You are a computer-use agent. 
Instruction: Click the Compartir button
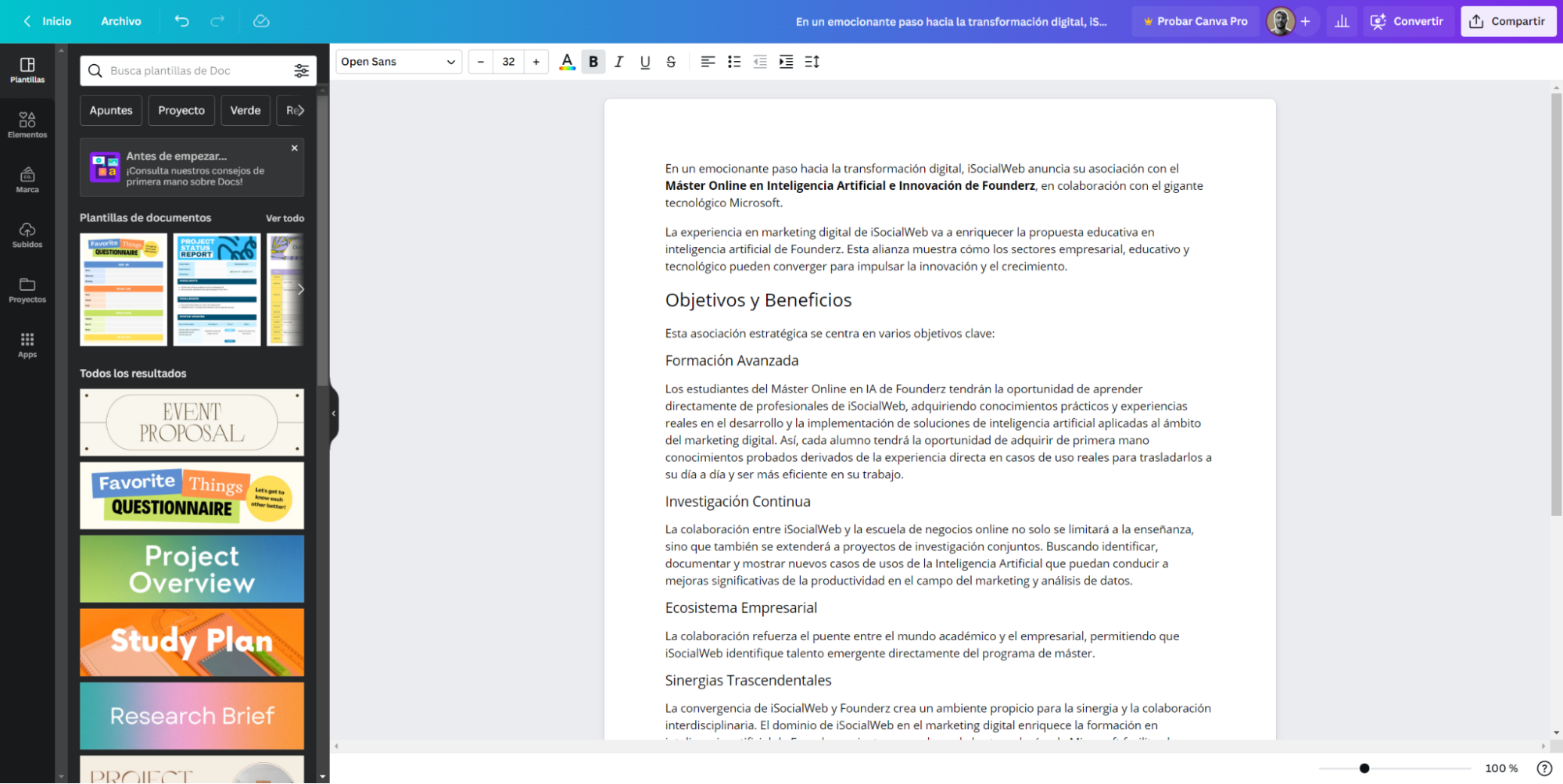1507,21
